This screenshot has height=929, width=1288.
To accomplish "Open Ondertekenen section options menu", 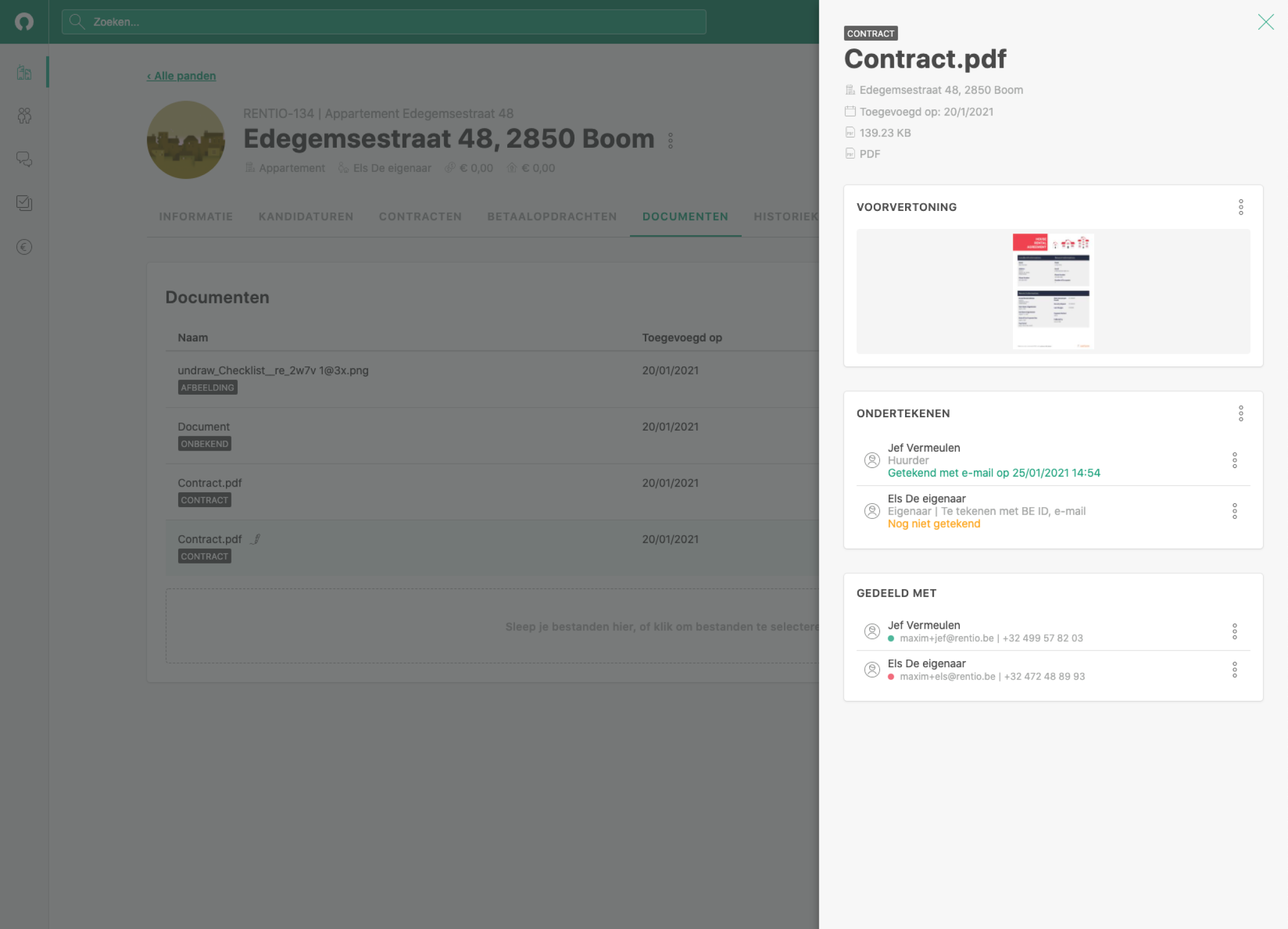I will [1240, 413].
